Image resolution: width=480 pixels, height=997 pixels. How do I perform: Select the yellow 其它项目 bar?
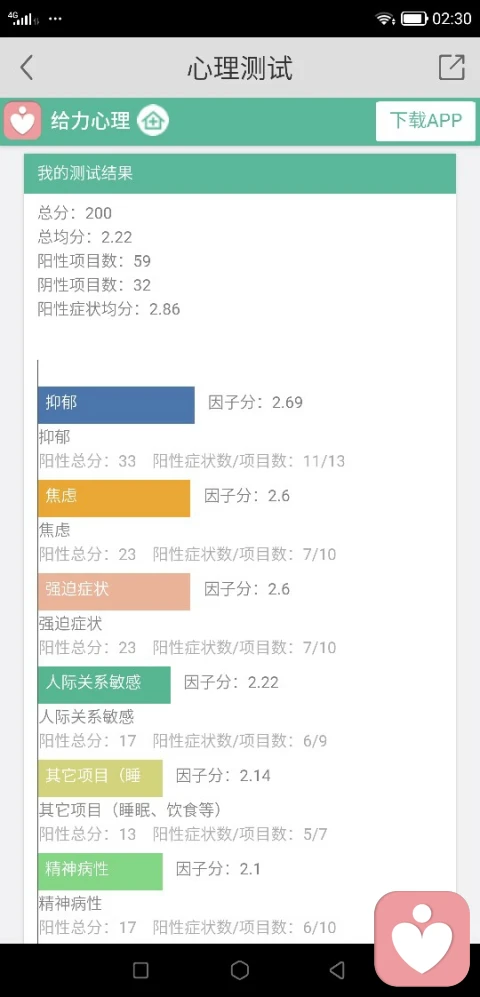[x=100, y=778]
